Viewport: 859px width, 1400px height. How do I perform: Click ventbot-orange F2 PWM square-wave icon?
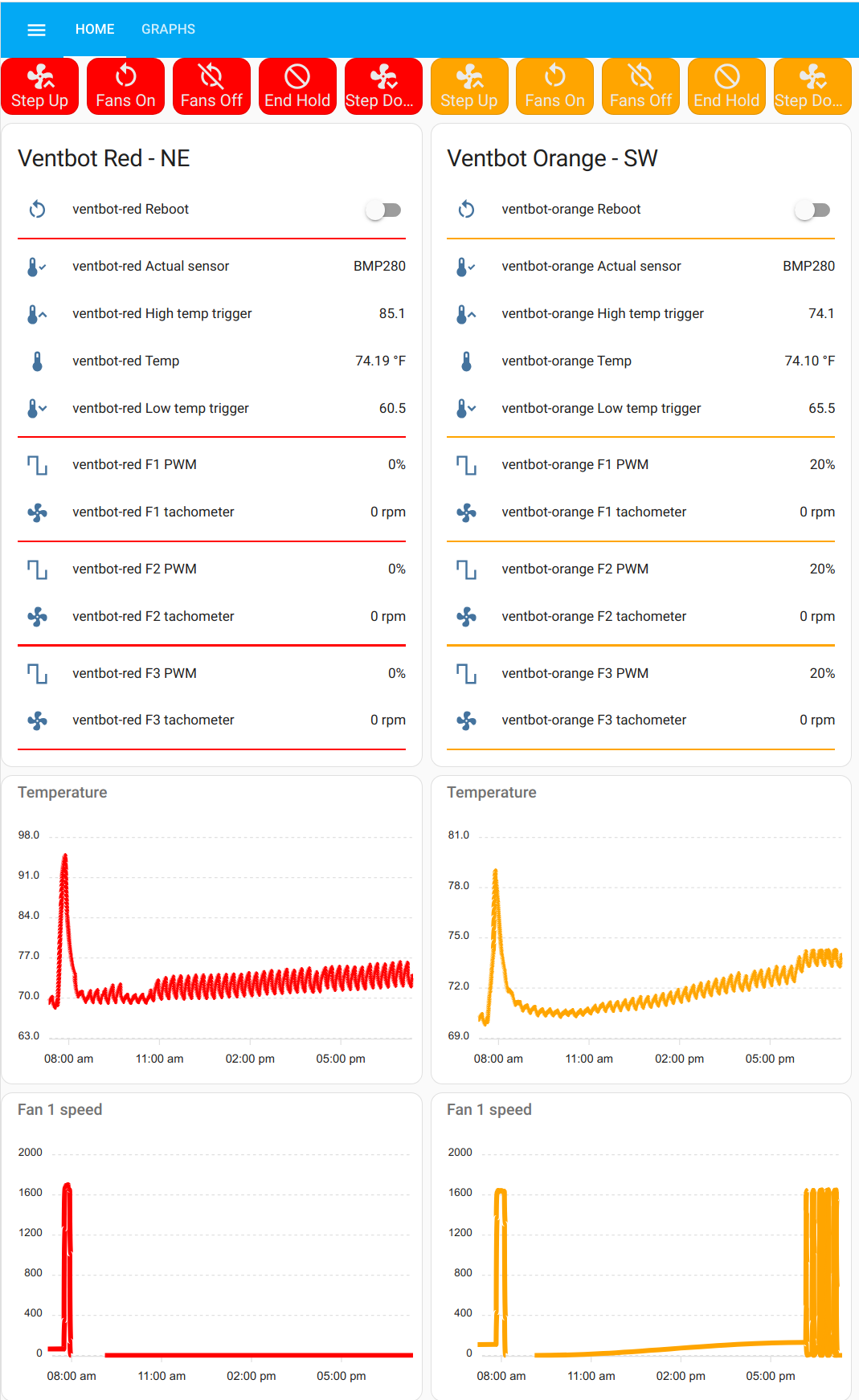click(x=466, y=569)
